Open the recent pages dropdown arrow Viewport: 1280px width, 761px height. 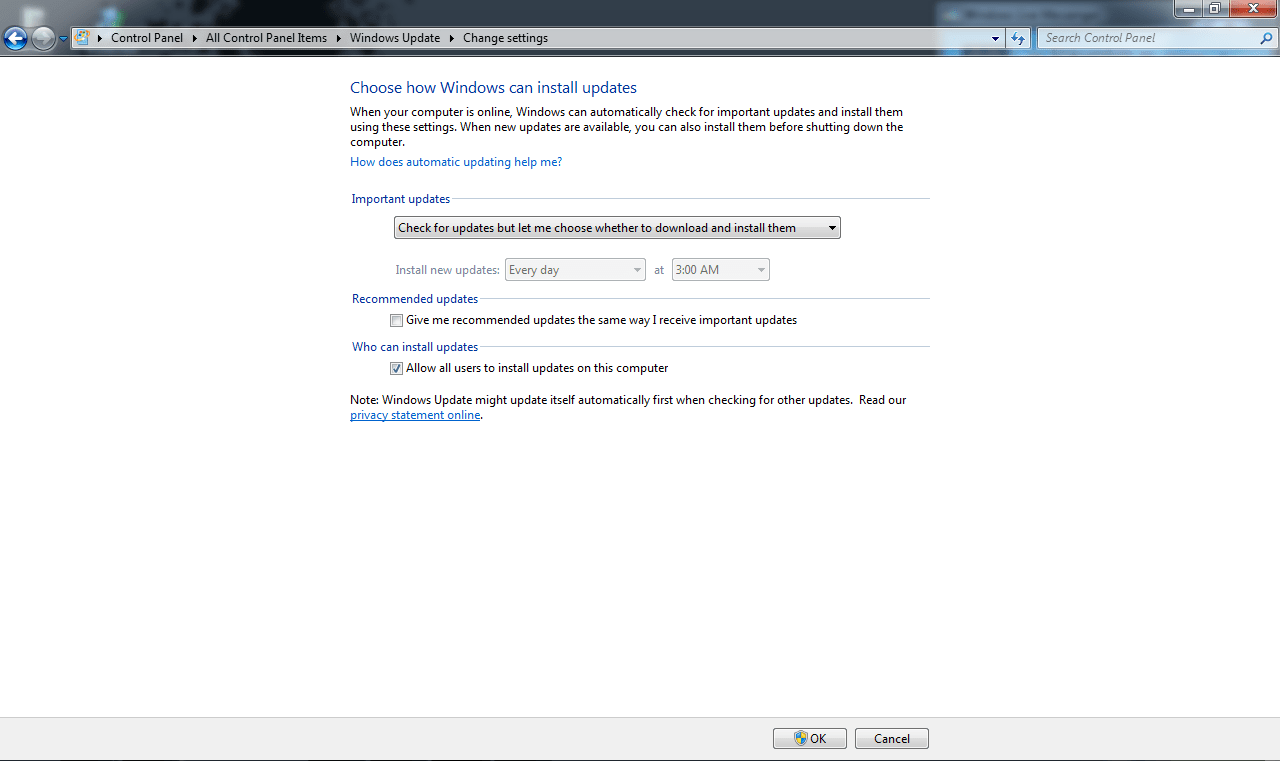click(x=63, y=39)
